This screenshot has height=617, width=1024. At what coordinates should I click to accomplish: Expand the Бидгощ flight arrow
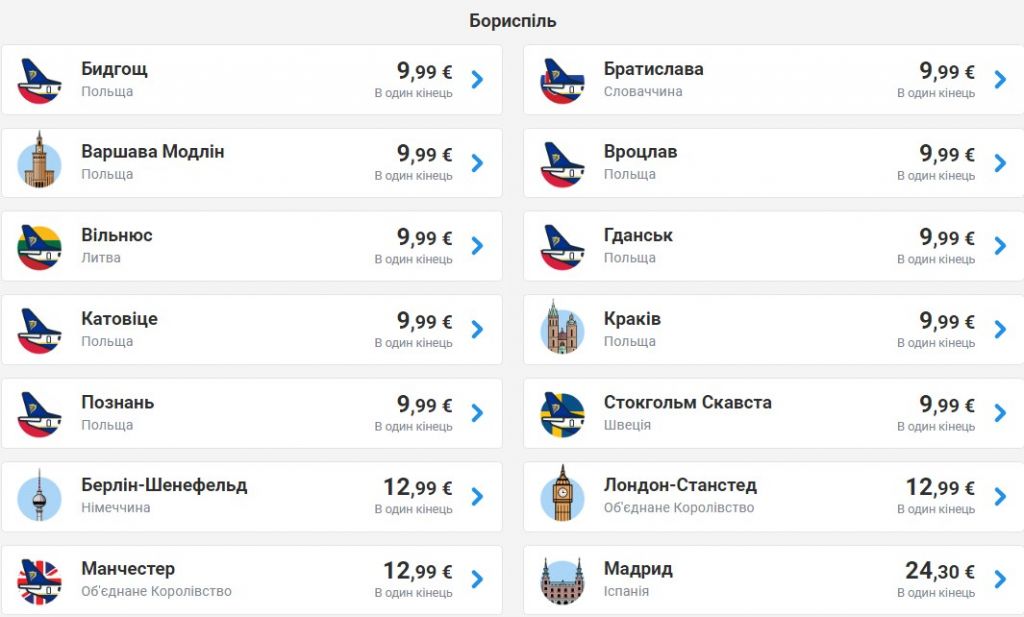[x=477, y=80]
